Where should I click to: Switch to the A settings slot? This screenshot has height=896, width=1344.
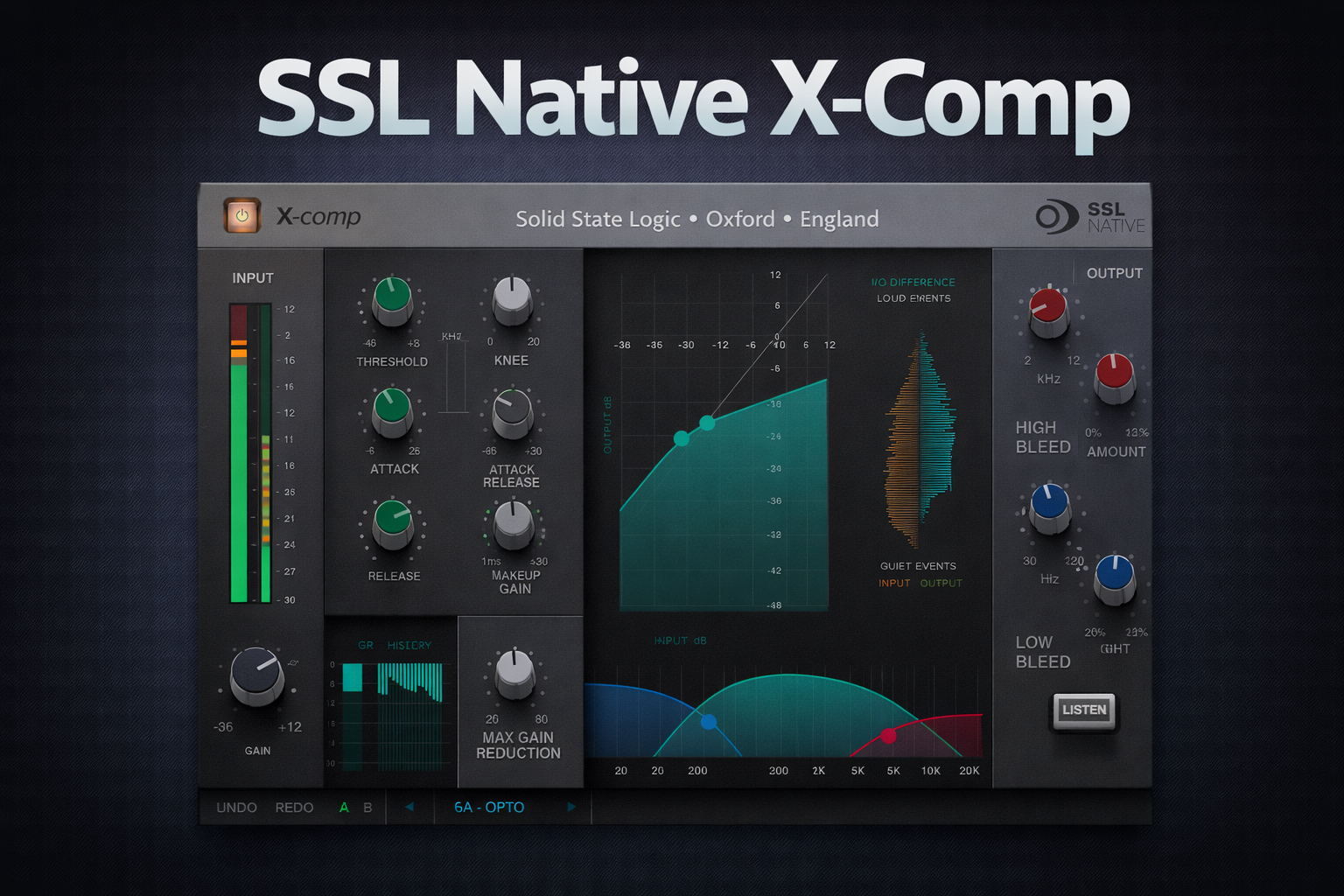tap(344, 808)
